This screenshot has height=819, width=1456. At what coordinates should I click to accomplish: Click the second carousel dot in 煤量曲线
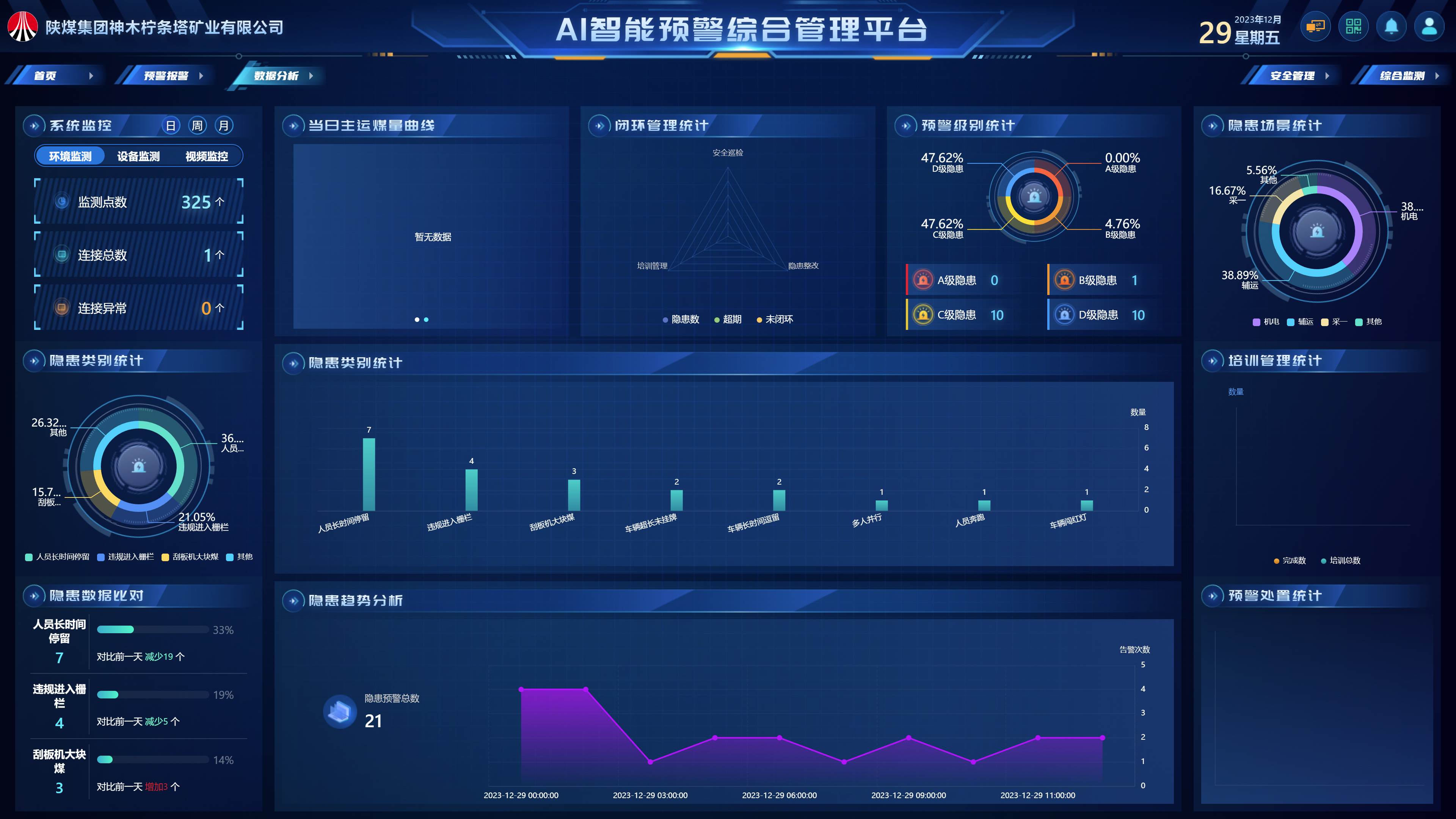[x=426, y=320]
